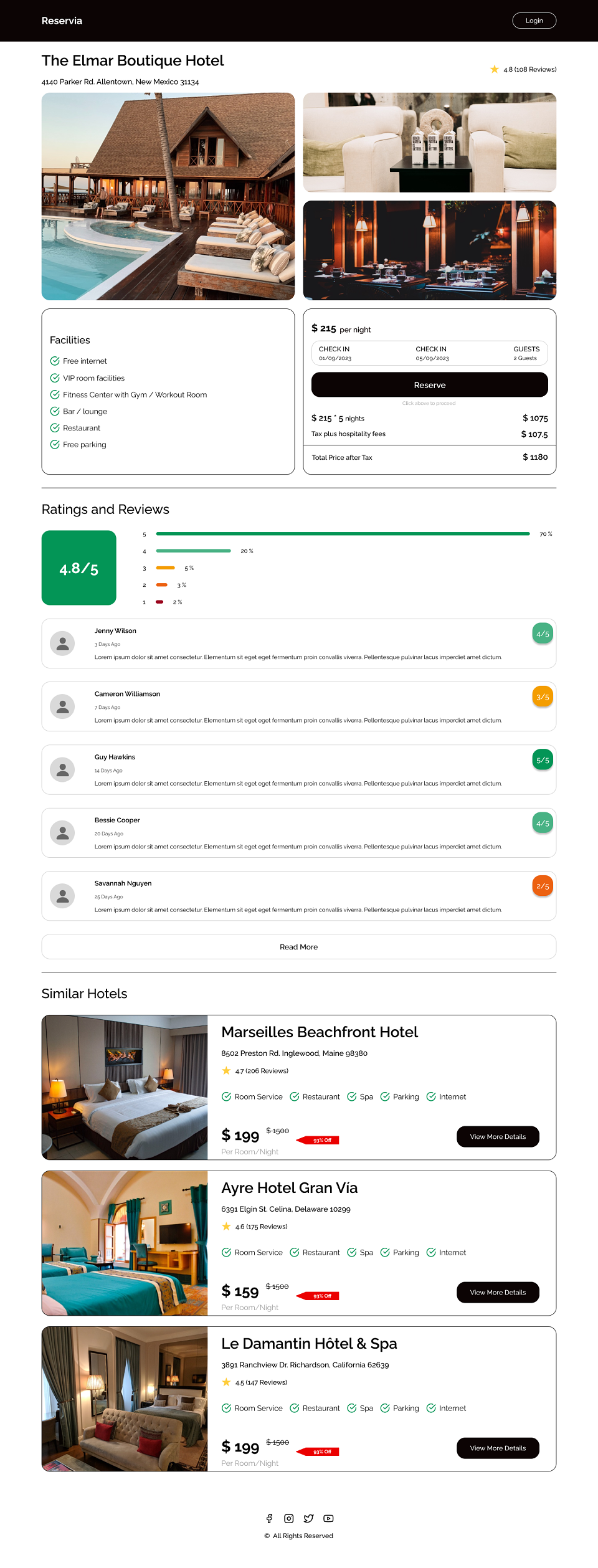Click star icon of Marseilles Beachfront Hotel

[226, 1070]
